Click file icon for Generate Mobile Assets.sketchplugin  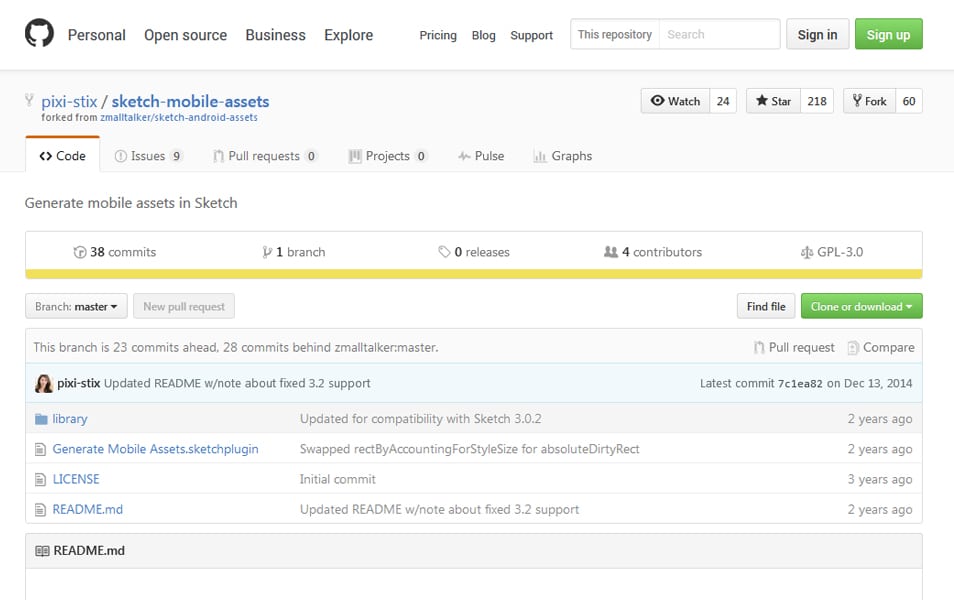click(x=40, y=450)
